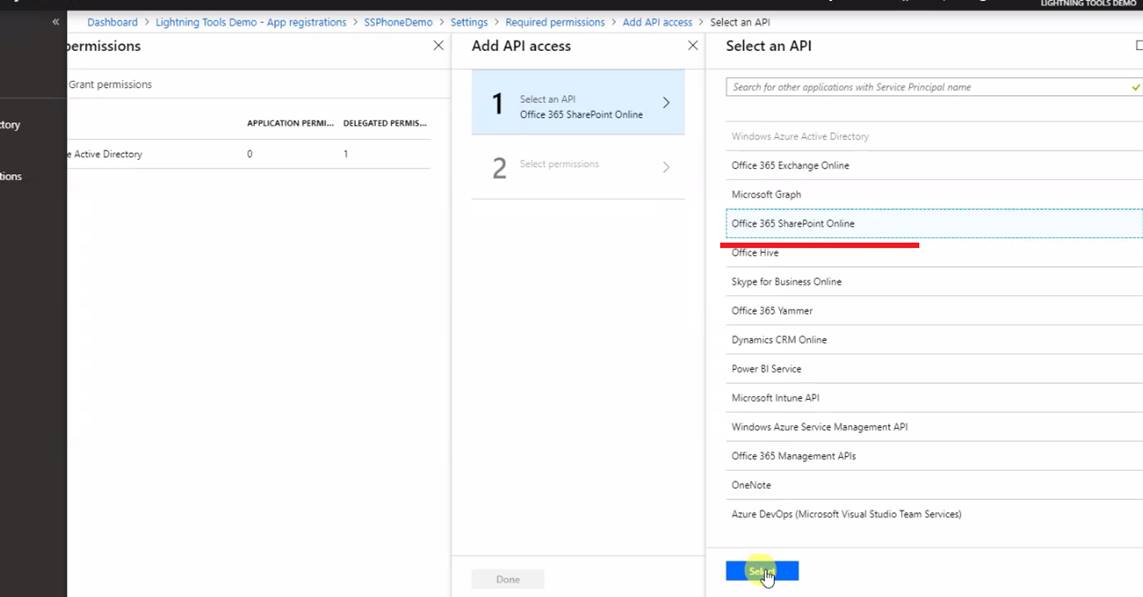The image size is (1143, 597).
Task: Choose Microsoft Intune API
Action: click(935, 398)
